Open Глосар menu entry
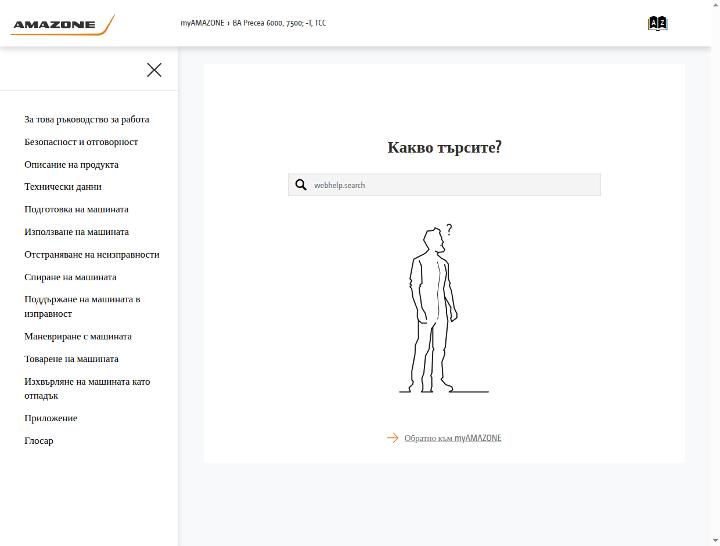This screenshot has height=546, width=720. (39, 440)
